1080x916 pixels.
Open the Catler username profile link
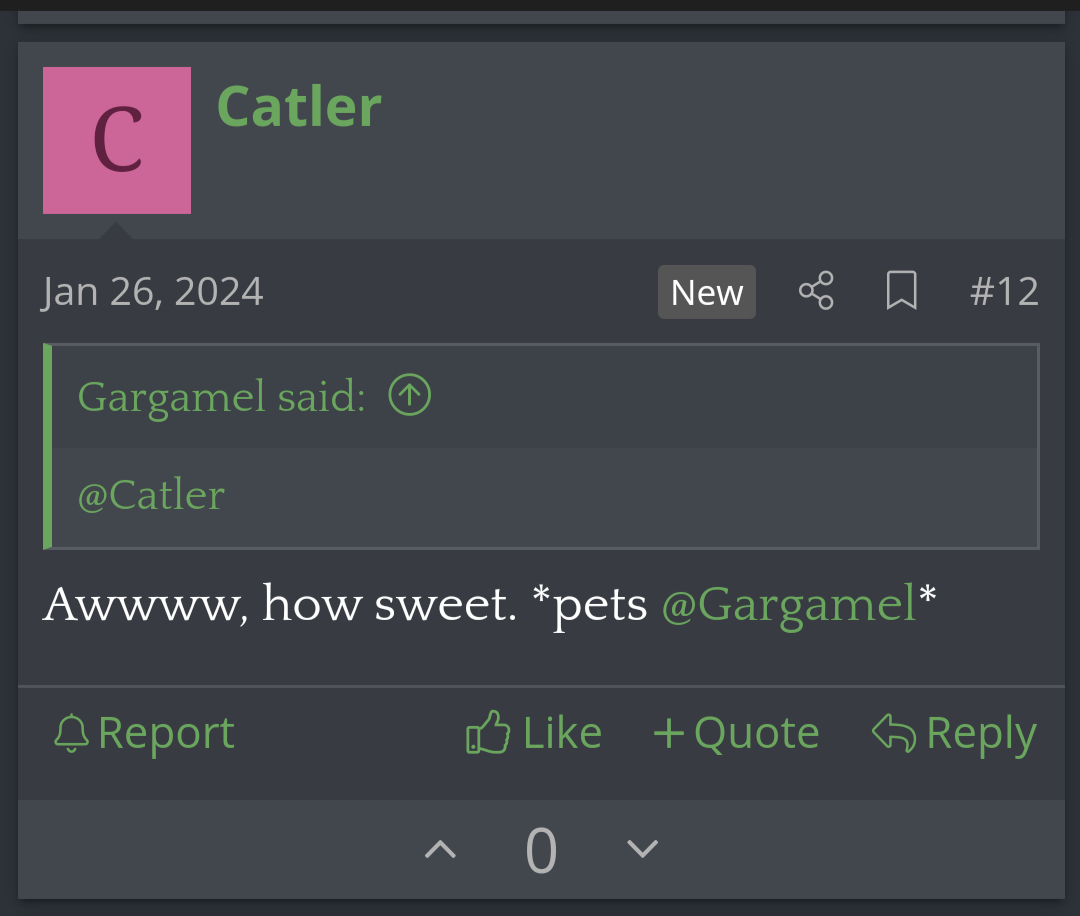(x=299, y=107)
